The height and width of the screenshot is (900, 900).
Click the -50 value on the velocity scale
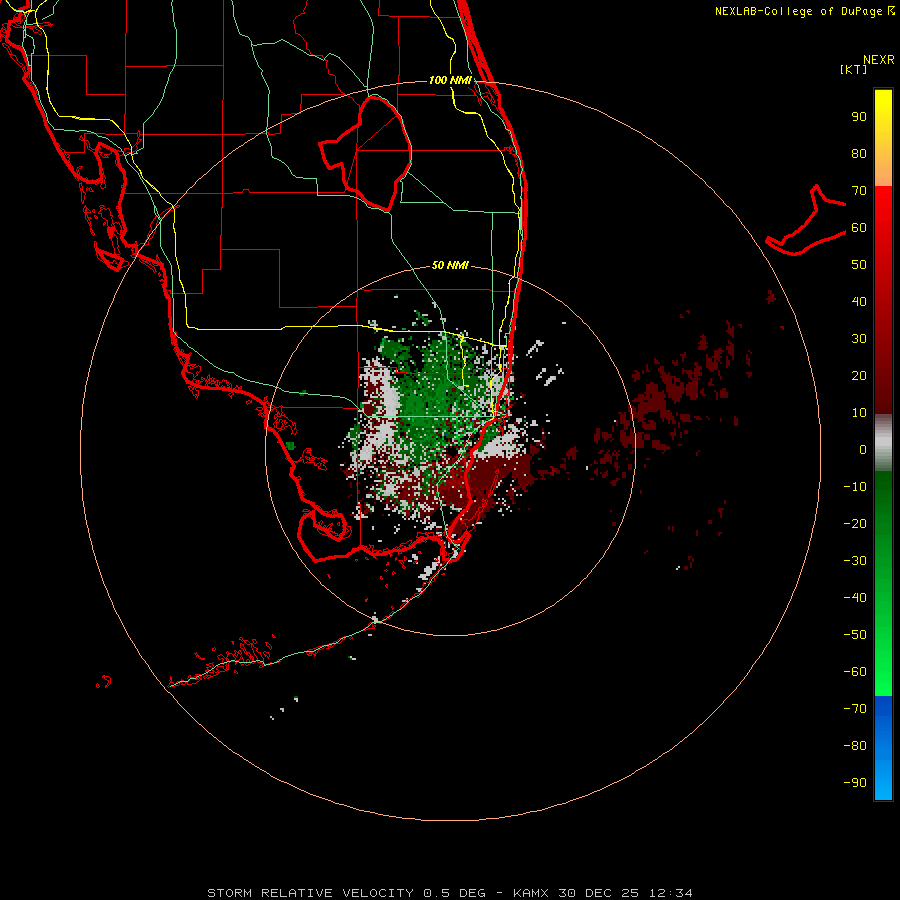pos(855,634)
